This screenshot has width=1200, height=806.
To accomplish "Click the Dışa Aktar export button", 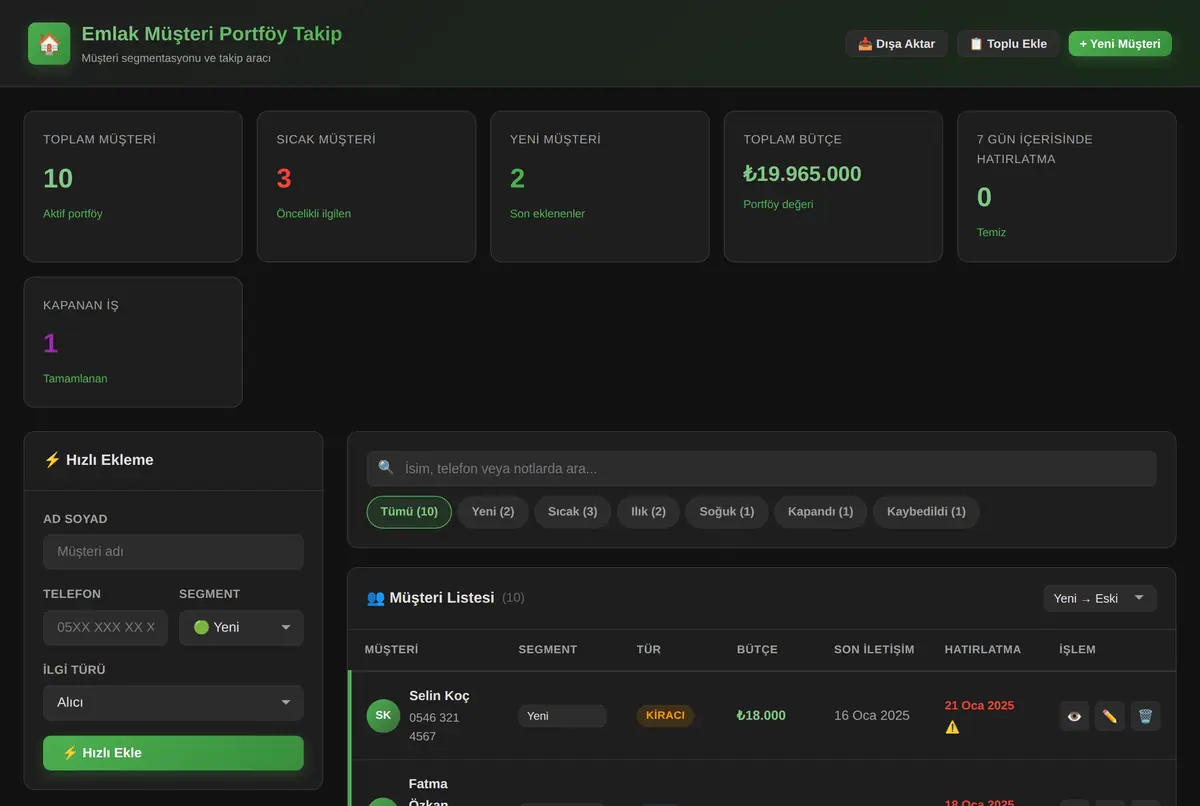I will click(x=897, y=44).
